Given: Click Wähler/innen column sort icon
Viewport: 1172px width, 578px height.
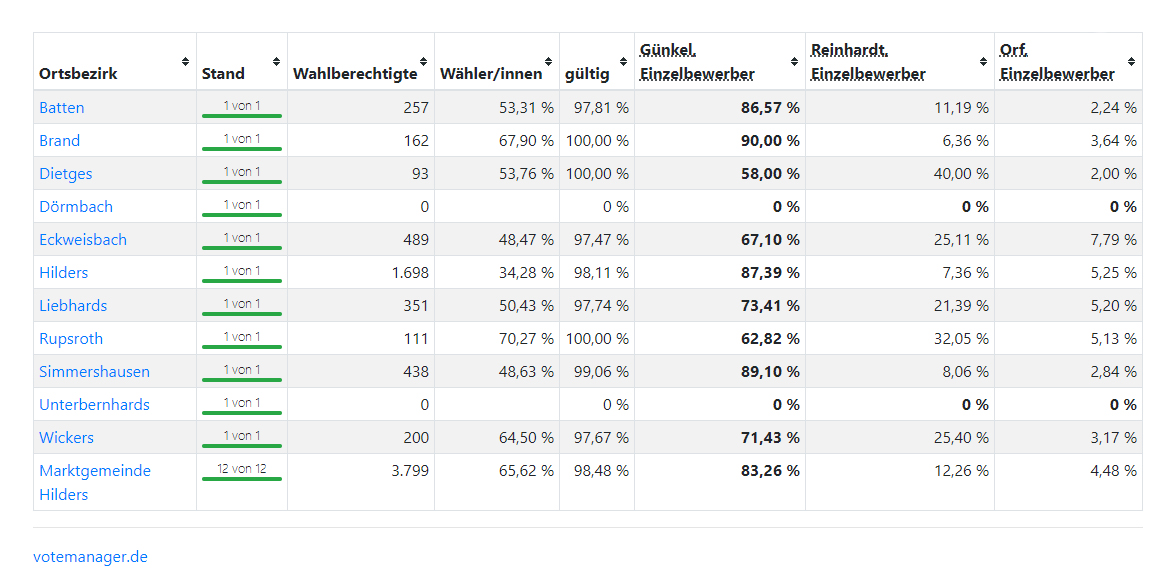Looking at the screenshot, I should click(x=548, y=61).
